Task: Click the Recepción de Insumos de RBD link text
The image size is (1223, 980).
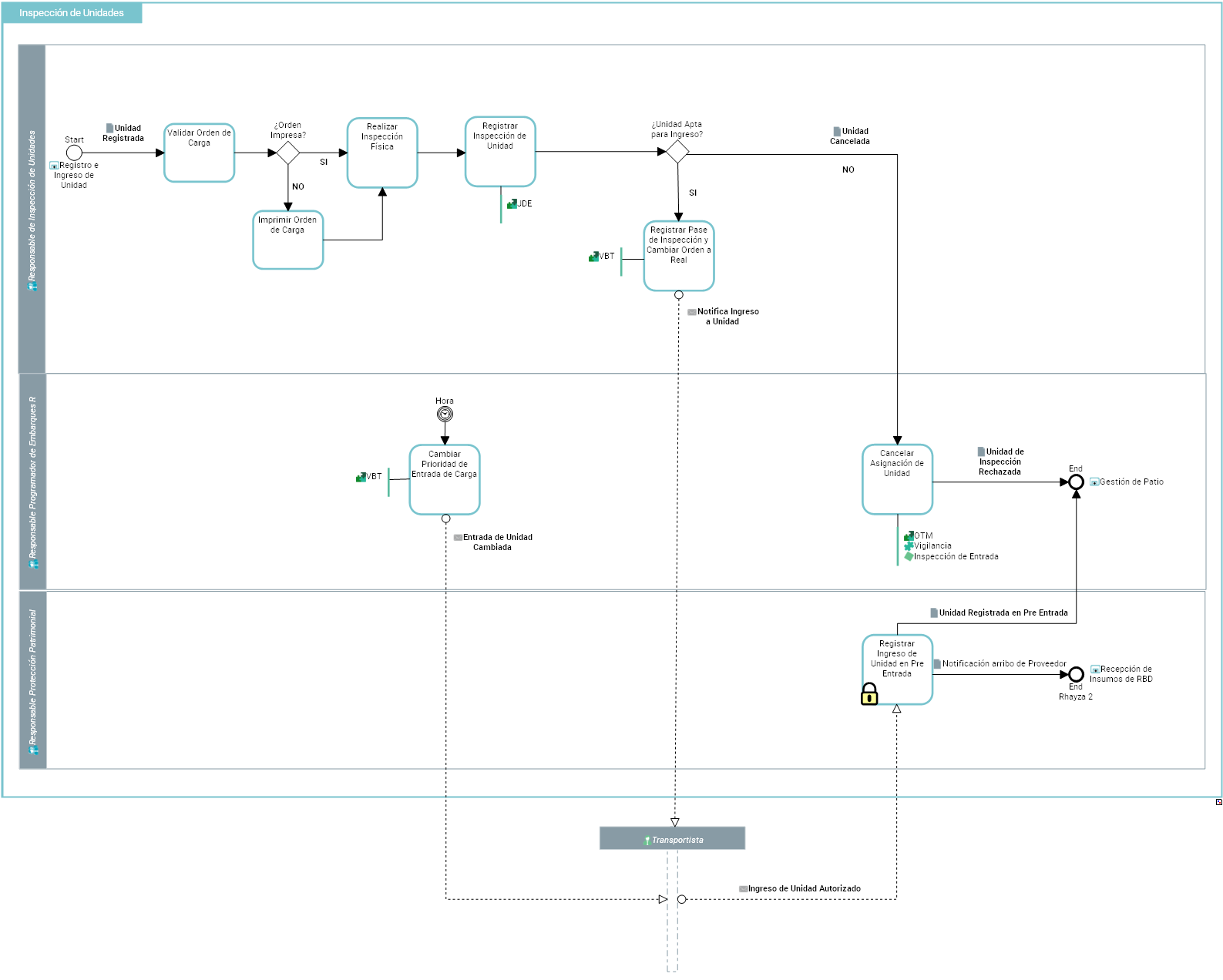Action: click(x=1121, y=674)
